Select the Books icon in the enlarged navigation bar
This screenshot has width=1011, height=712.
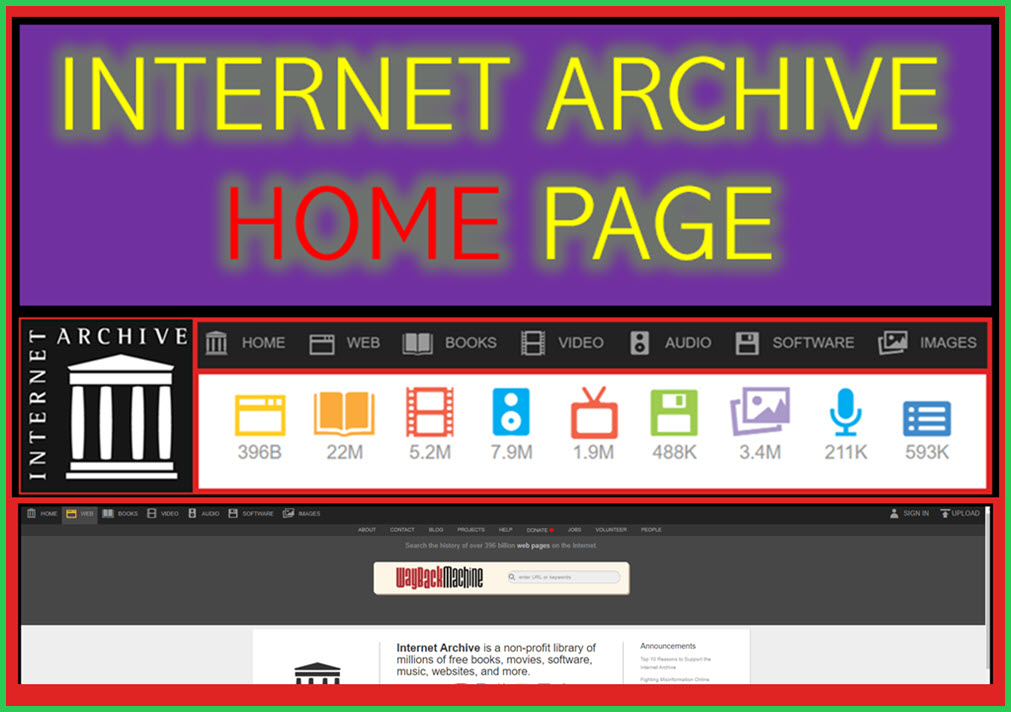[417, 343]
